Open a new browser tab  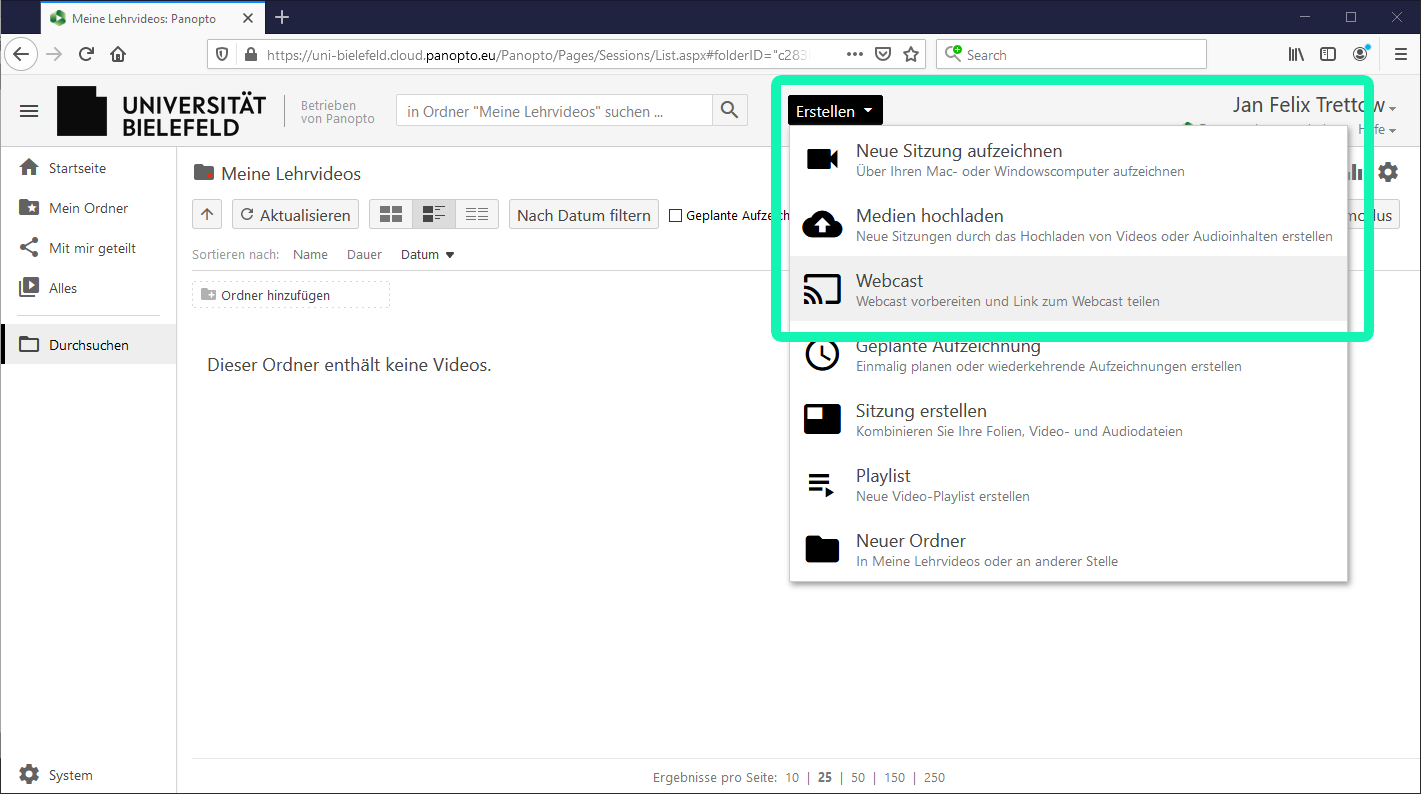pyautogui.click(x=282, y=17)
